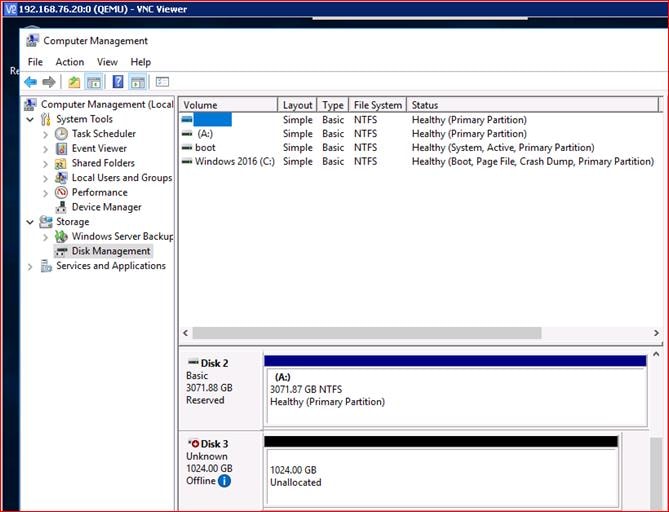
Task: Expand the Event Viewer node
Action: coord(46,149)
